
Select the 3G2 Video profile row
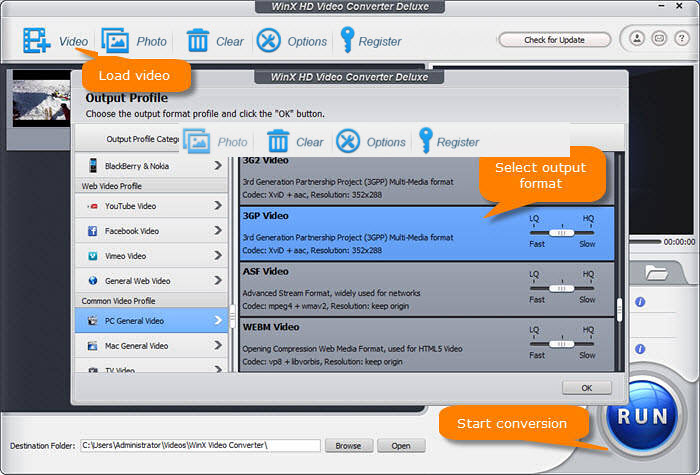(427, 179)
